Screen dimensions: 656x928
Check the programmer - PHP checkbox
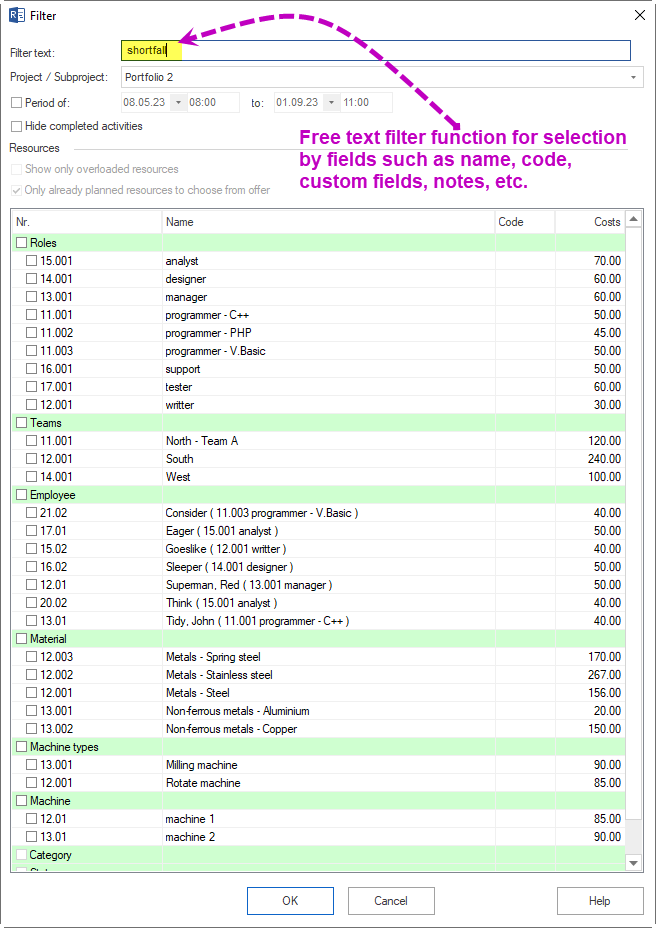pyautogui.click(x=31, y=333)
